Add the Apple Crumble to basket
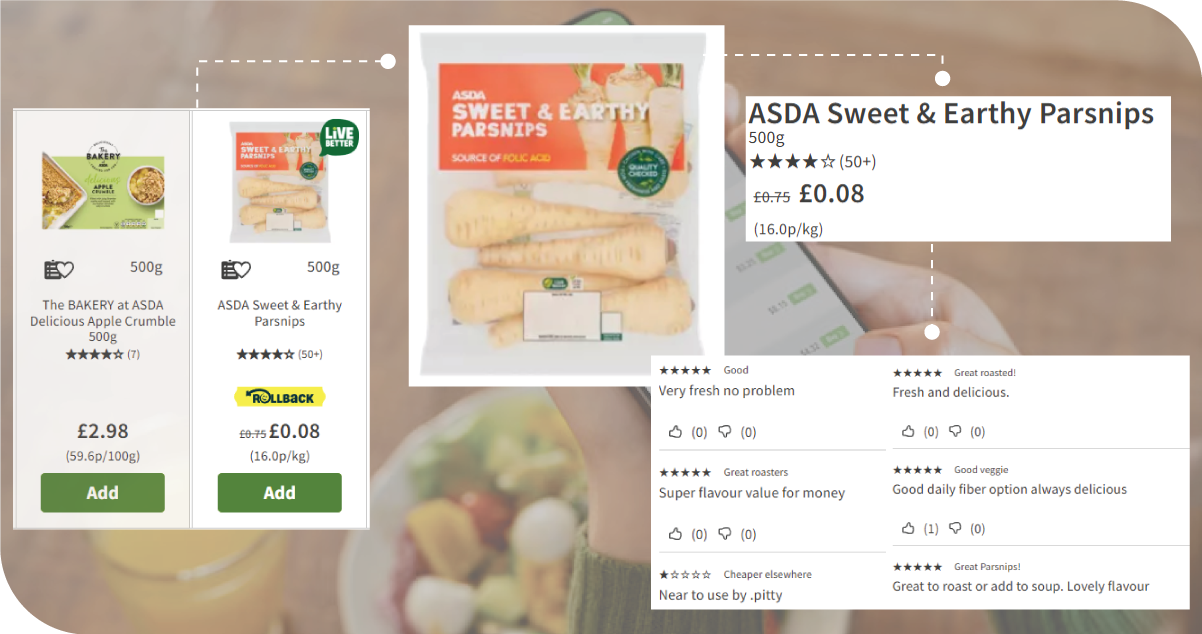 (x=102, y=492)
